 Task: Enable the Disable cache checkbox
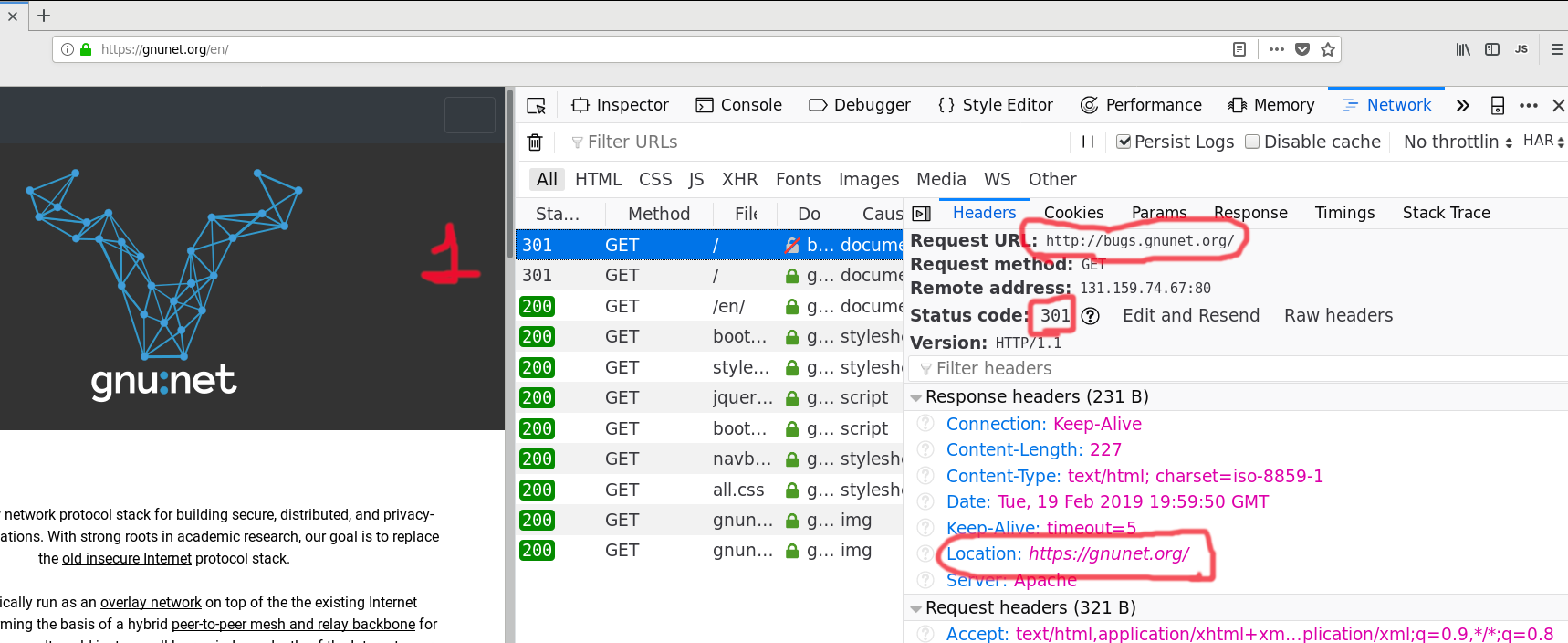tap(1252, 142)
